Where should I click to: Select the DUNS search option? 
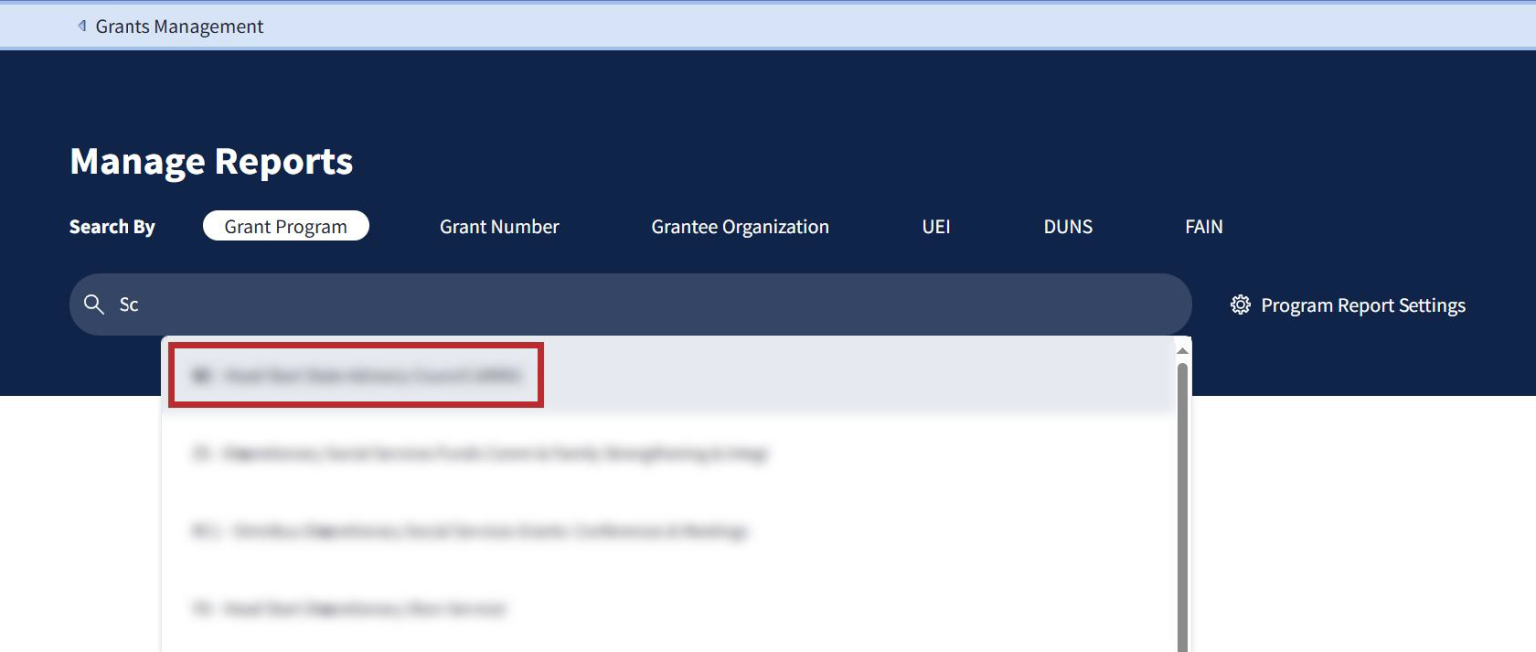point(1068,227)
